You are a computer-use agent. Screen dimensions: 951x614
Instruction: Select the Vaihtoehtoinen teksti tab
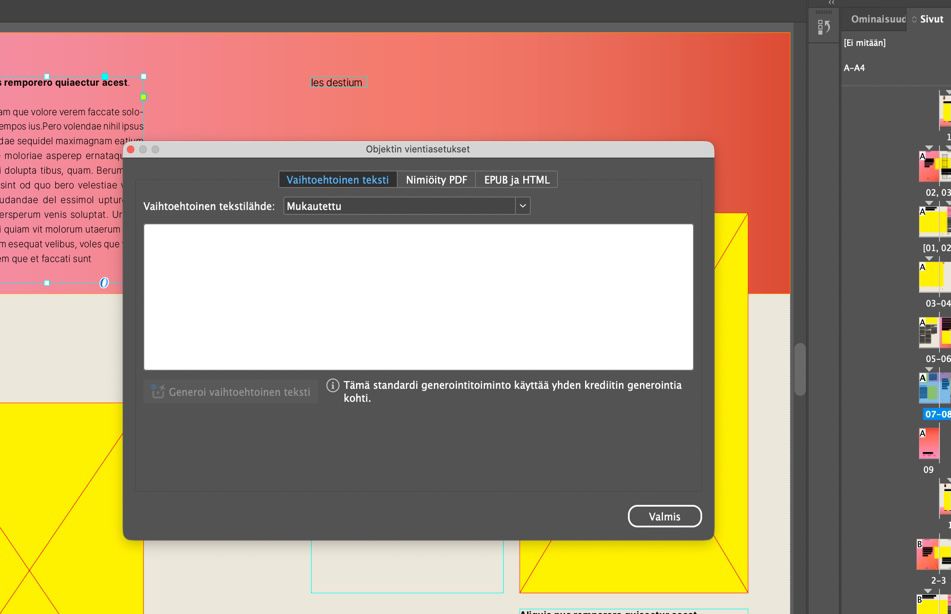(337, 180)
